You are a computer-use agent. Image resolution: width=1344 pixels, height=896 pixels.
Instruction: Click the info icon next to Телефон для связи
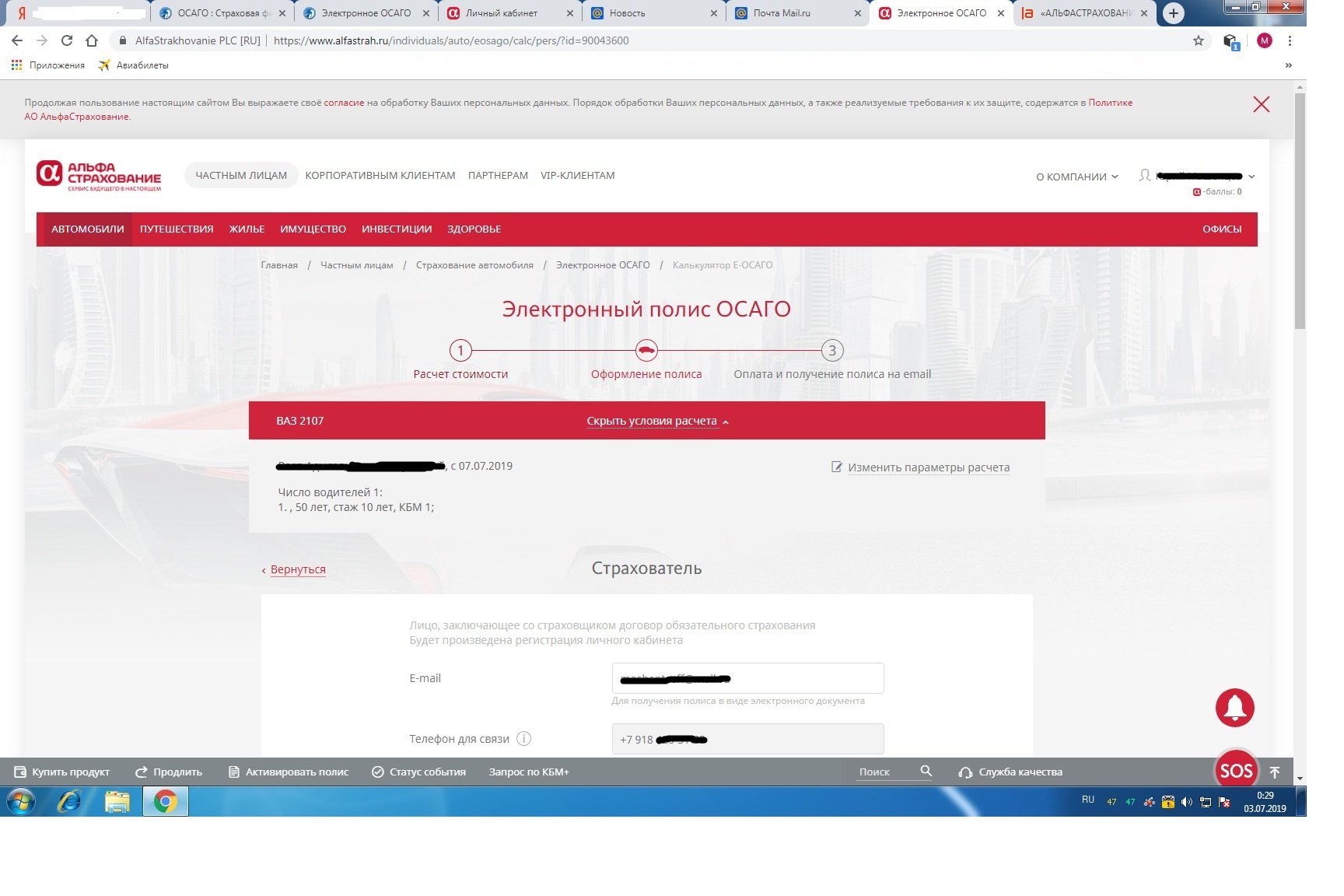pyautogui.click(x=523, y=739)
